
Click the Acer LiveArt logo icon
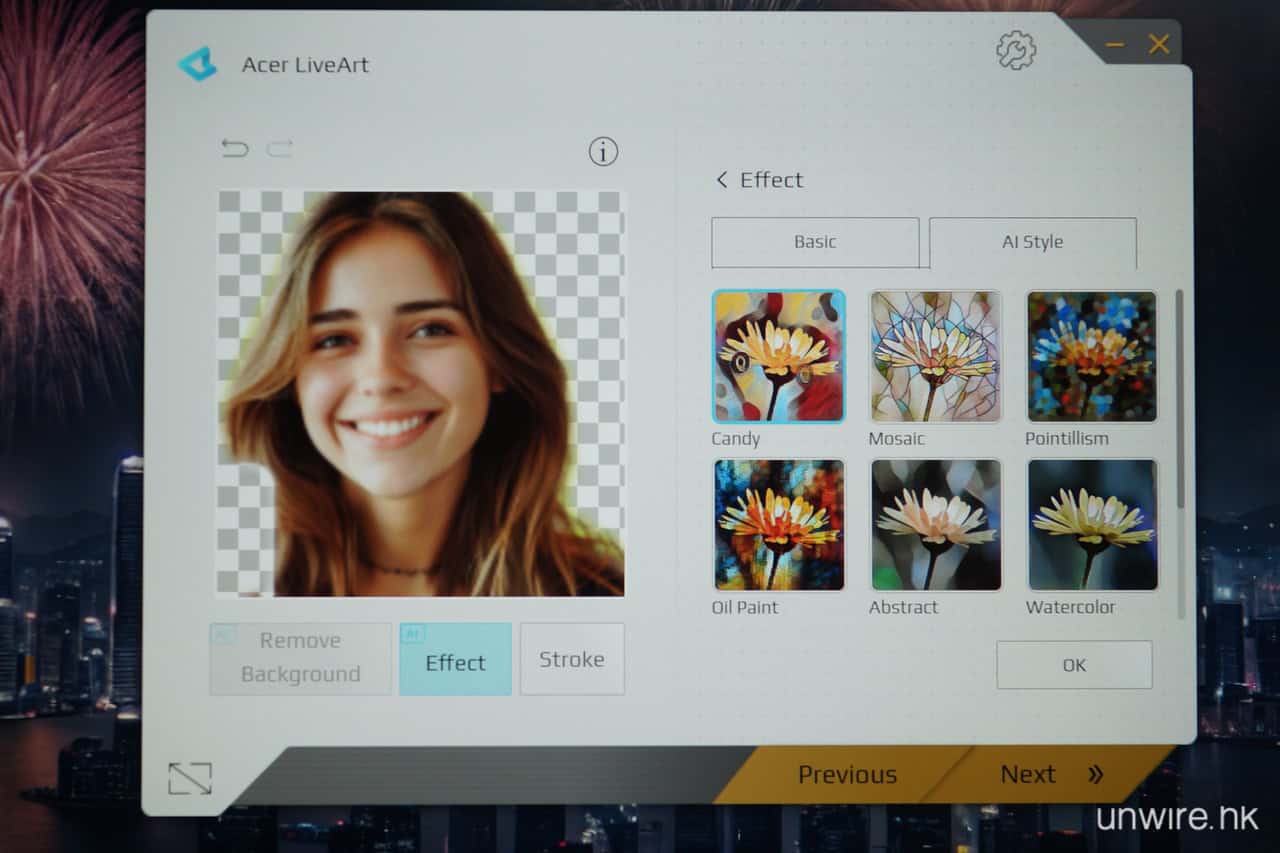coord(198,64)
